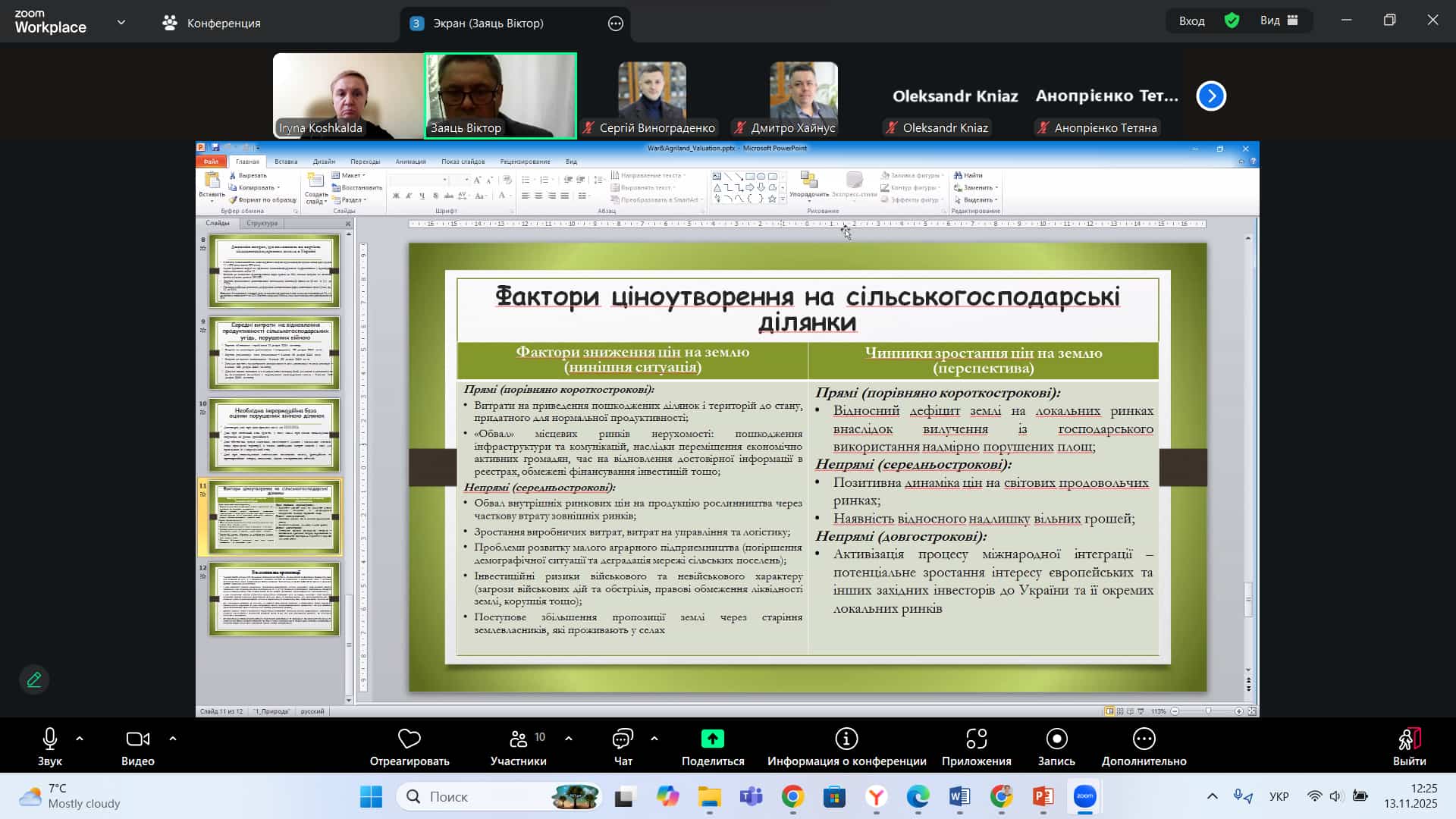Toggle encryption shield status icon
1456x819 pixels.
pos(1232,20)
